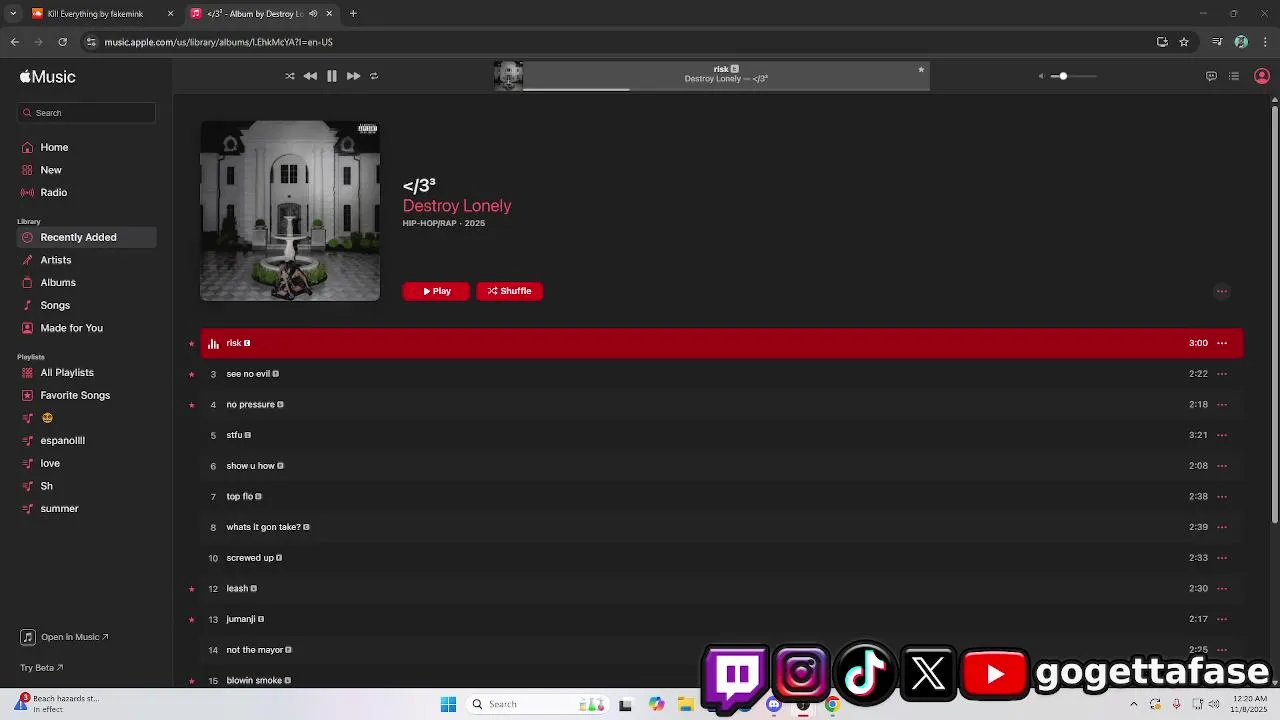Pause the currently playing song
Screen dimensions: 1280x720
[332, 76]
